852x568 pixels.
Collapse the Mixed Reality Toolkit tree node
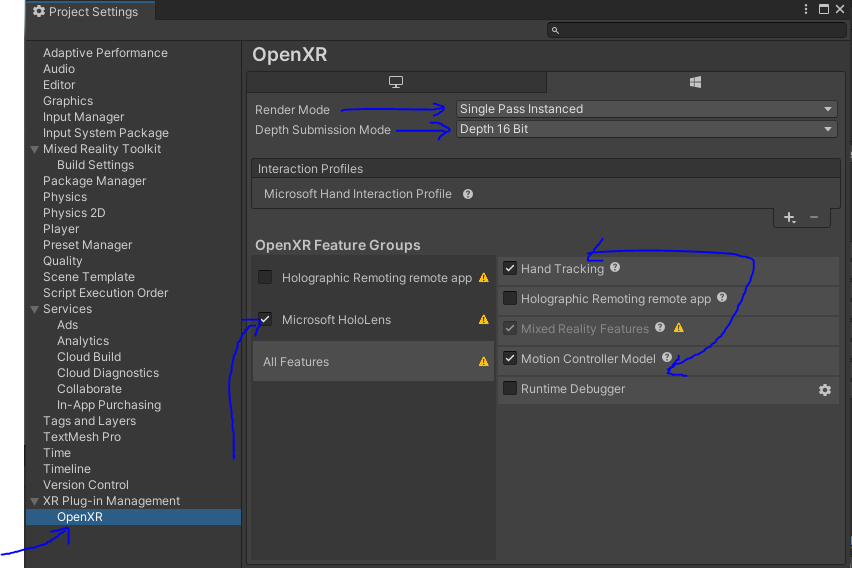coord(34,149)
